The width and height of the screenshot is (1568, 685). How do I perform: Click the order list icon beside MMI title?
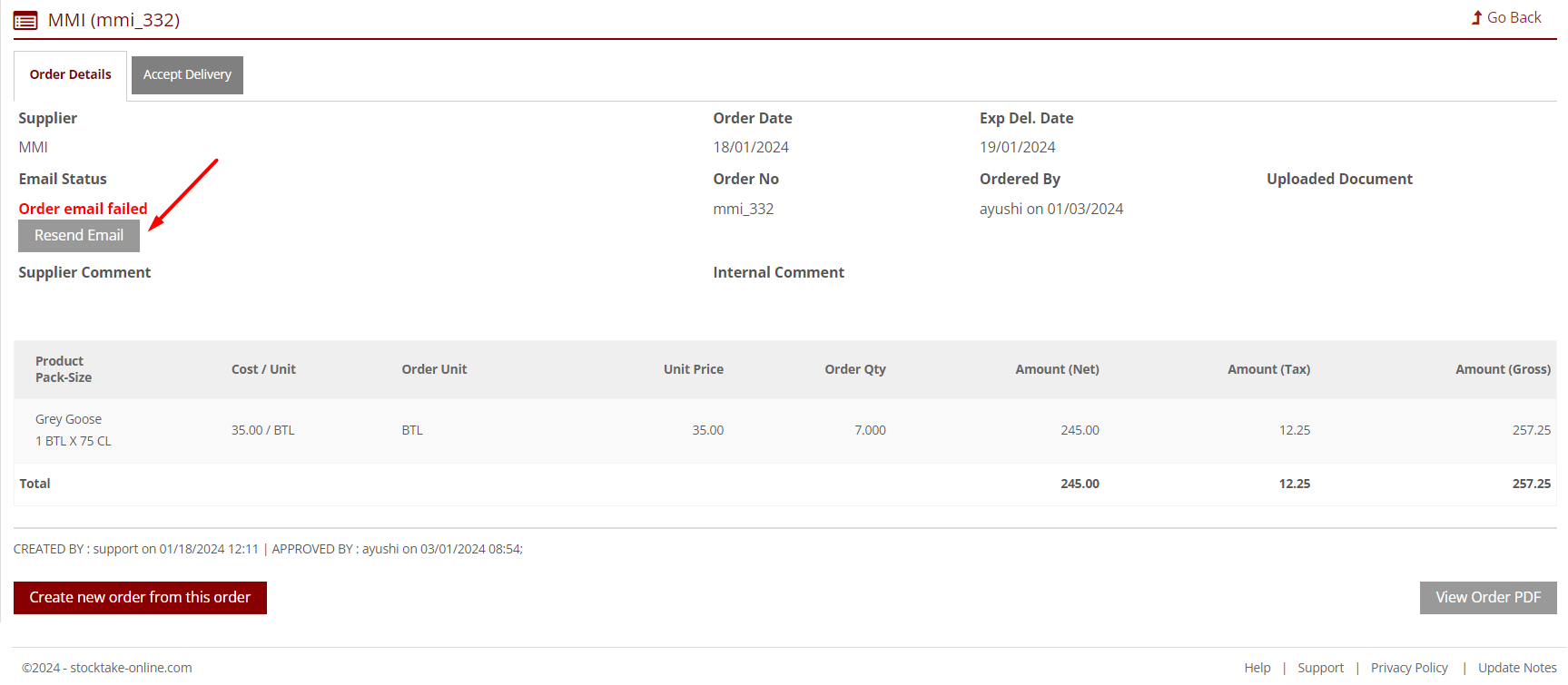pos(25,20)
